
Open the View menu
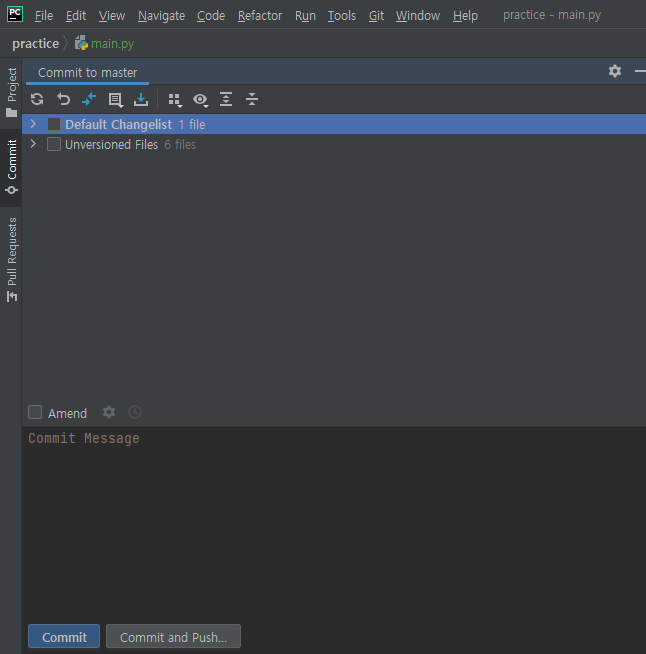(112, 15)
